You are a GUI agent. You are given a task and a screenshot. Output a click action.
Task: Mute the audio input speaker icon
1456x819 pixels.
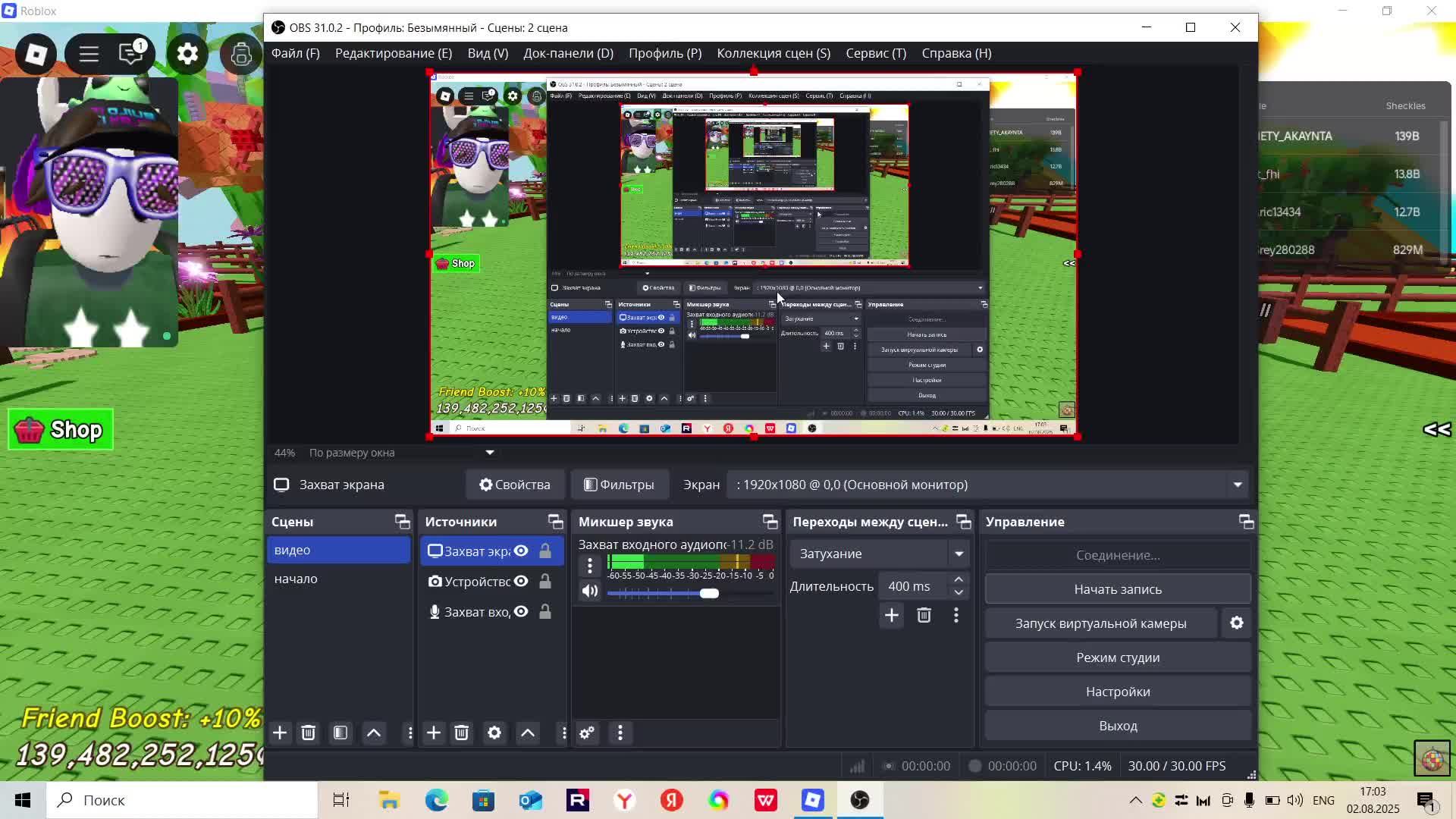tap(590, 591)
